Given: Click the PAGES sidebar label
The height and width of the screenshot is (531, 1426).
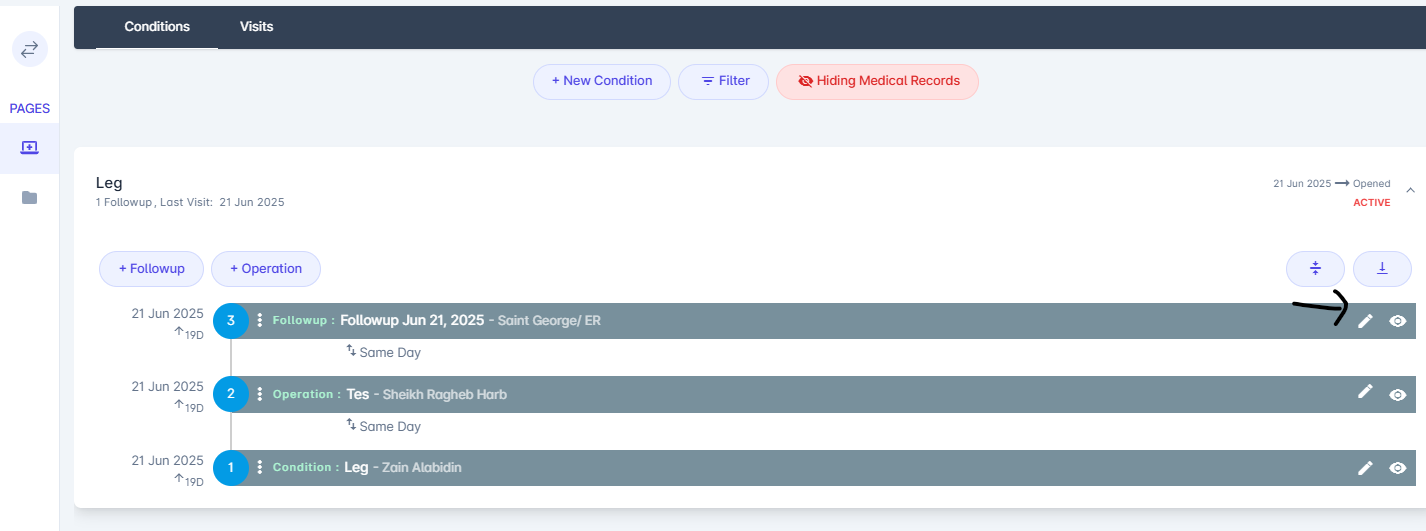Looking at the screenshot, I should click(29, 108).
